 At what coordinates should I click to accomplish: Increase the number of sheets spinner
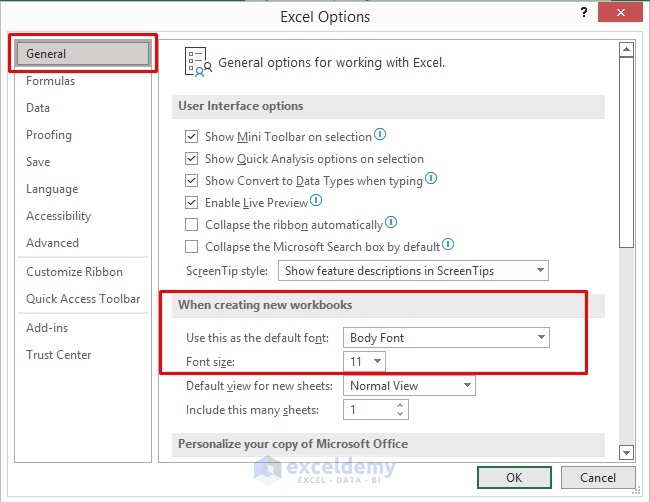(x=401, y=405)
